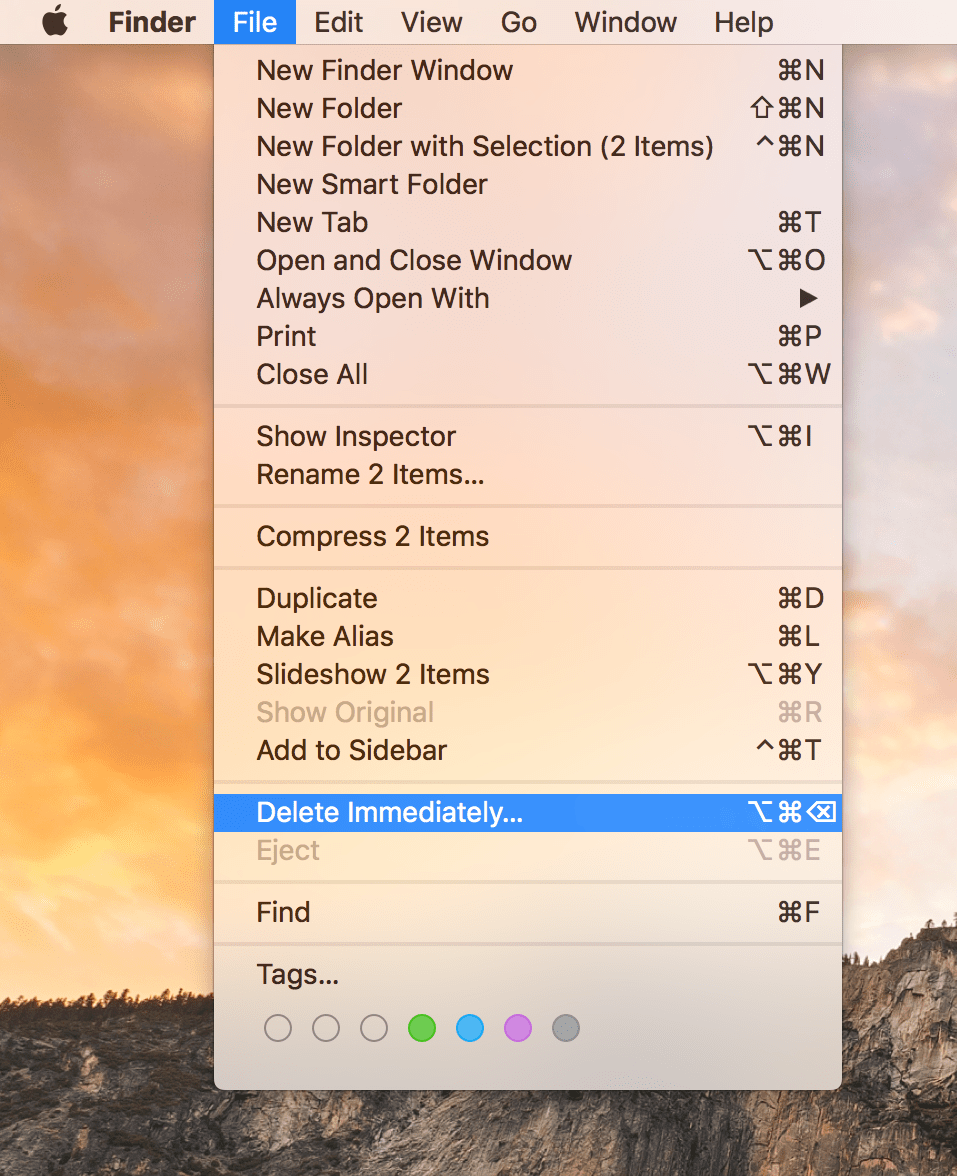
Task: Open the Edit menu
Action: 338,21
